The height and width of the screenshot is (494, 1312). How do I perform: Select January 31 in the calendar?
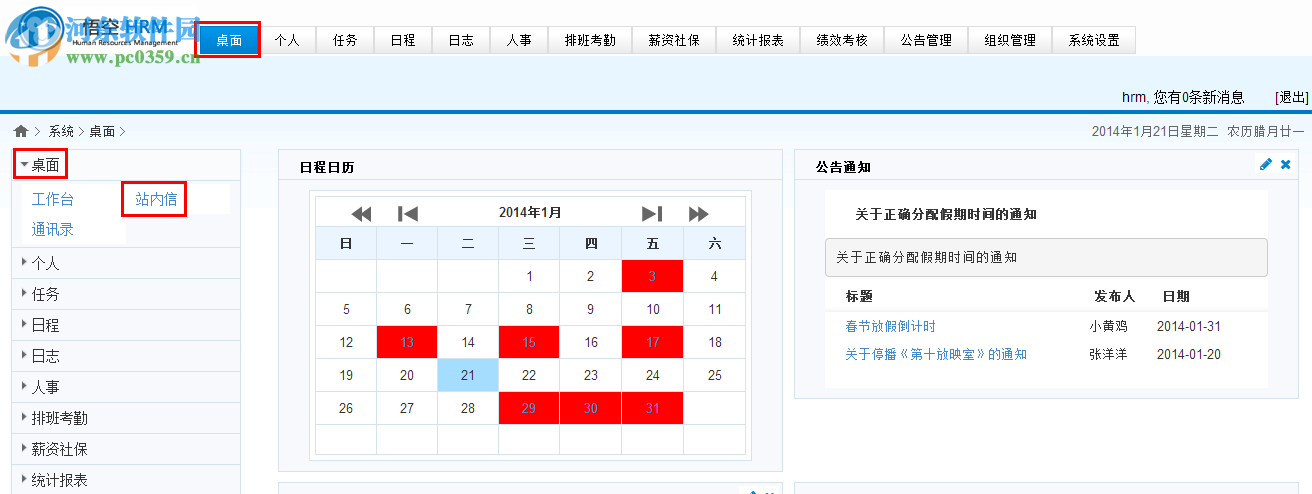click(x=652, y=408)
